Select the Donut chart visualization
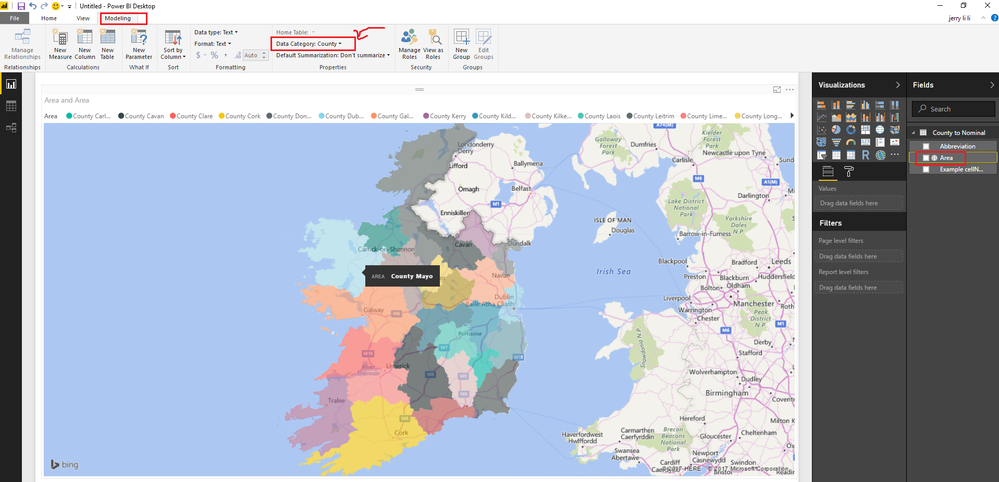999x482 pixels. [x=851, y=130]
